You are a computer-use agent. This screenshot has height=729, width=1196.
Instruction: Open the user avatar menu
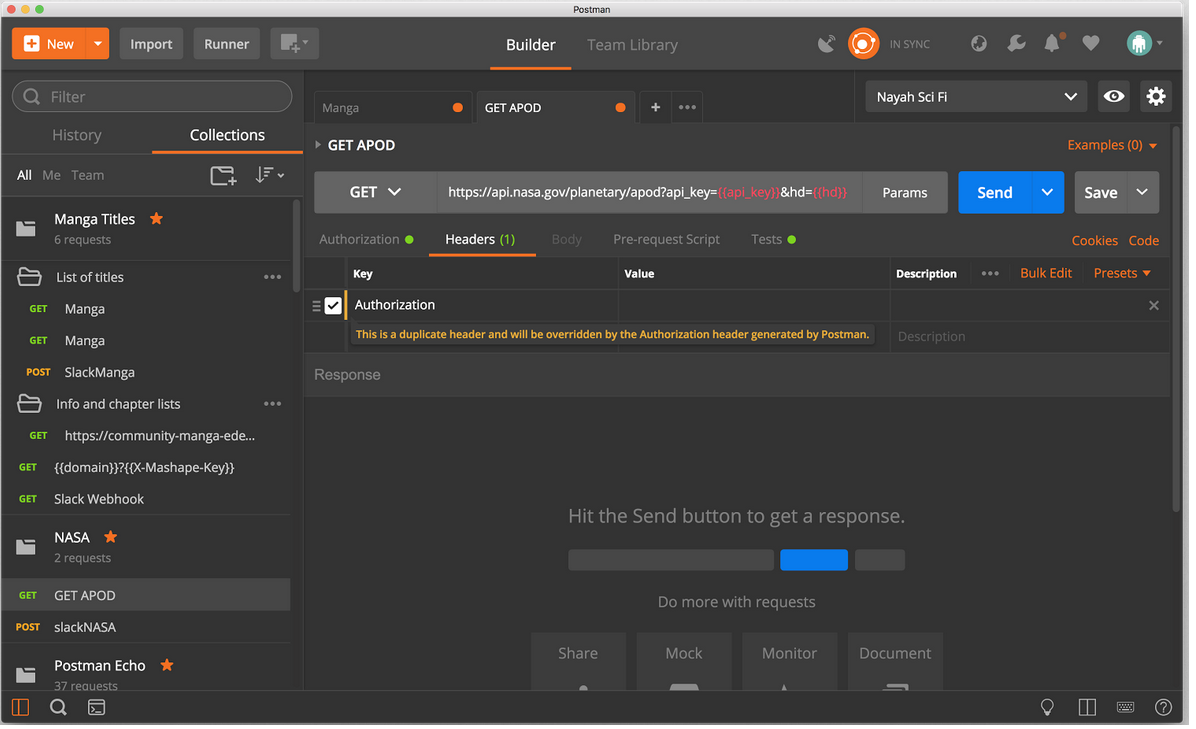click(1144, 43)
